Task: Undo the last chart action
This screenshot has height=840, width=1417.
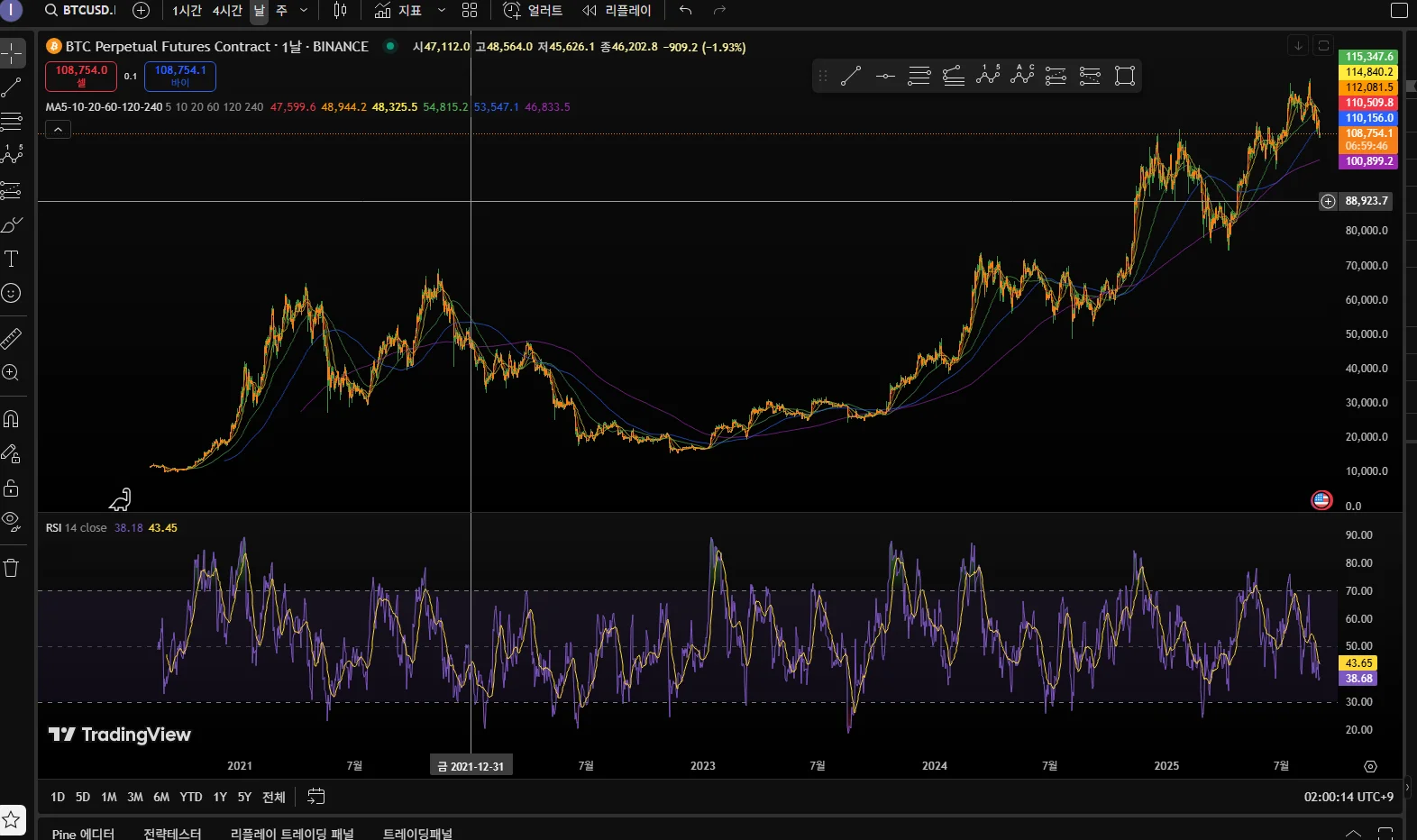Action: 686,11
